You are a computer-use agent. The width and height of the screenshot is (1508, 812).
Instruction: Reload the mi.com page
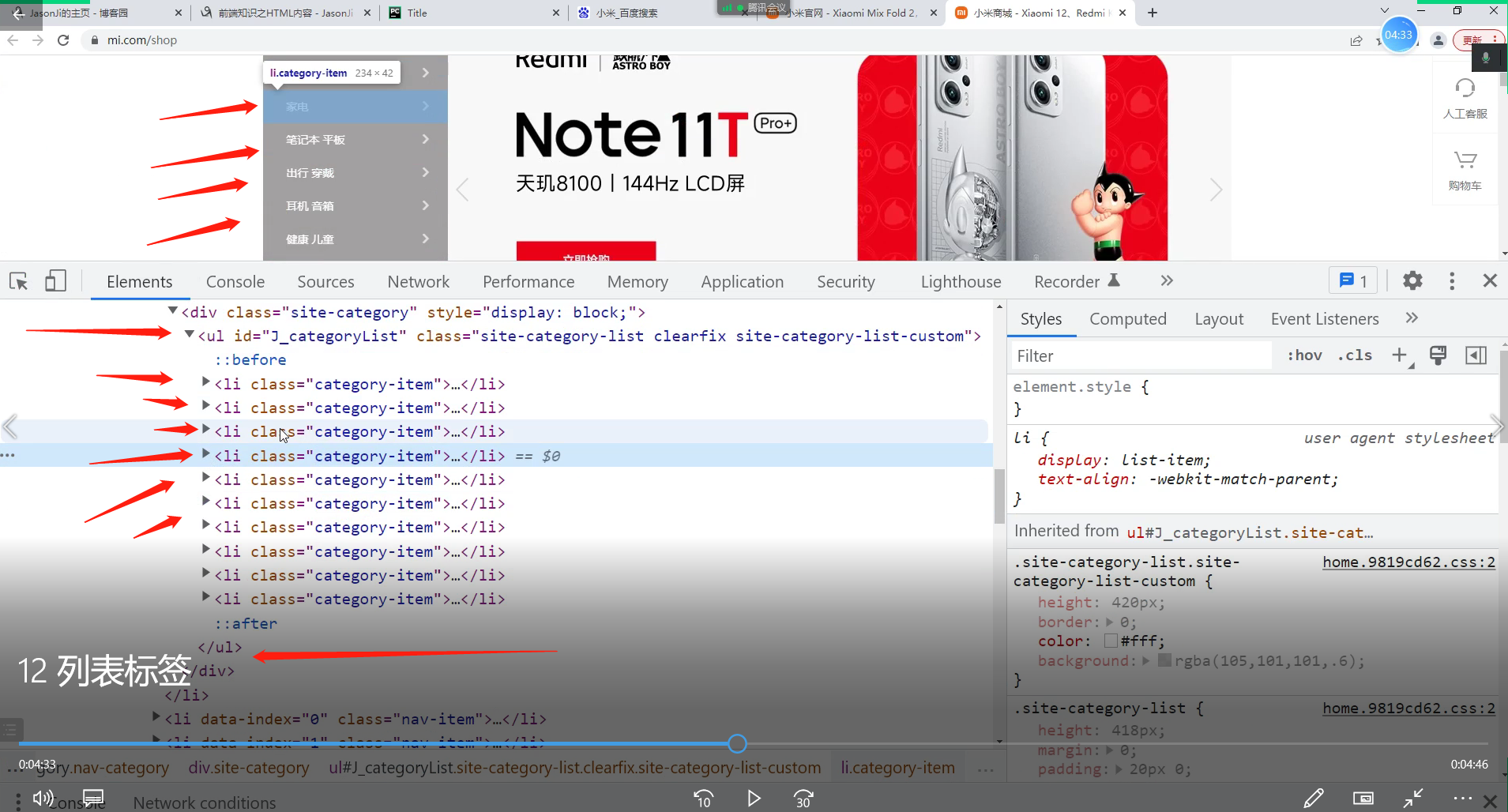pos(63,40)
